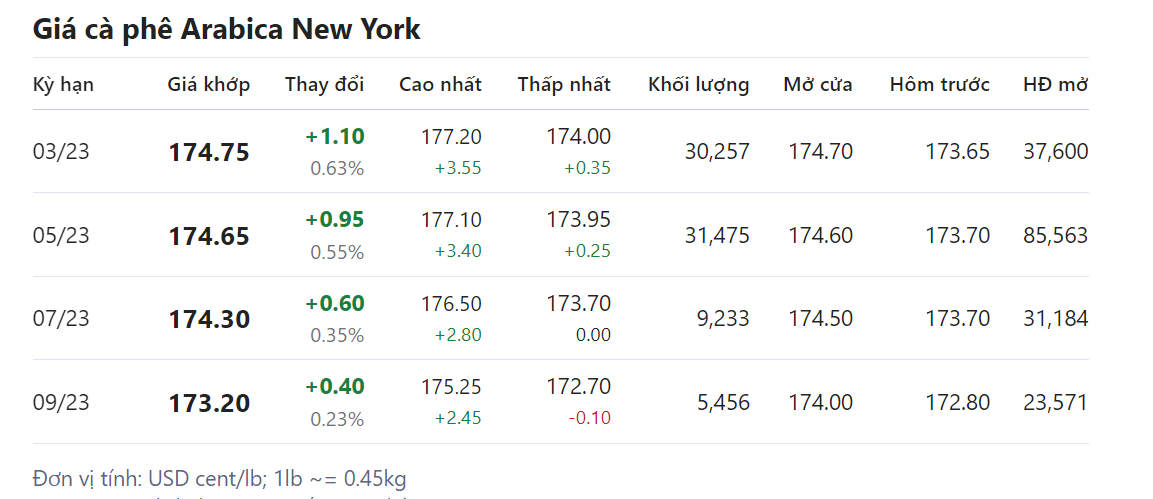Select the open interest value 85,563
This screenshot has width=1153, height=499.
tap(1055, 236)
